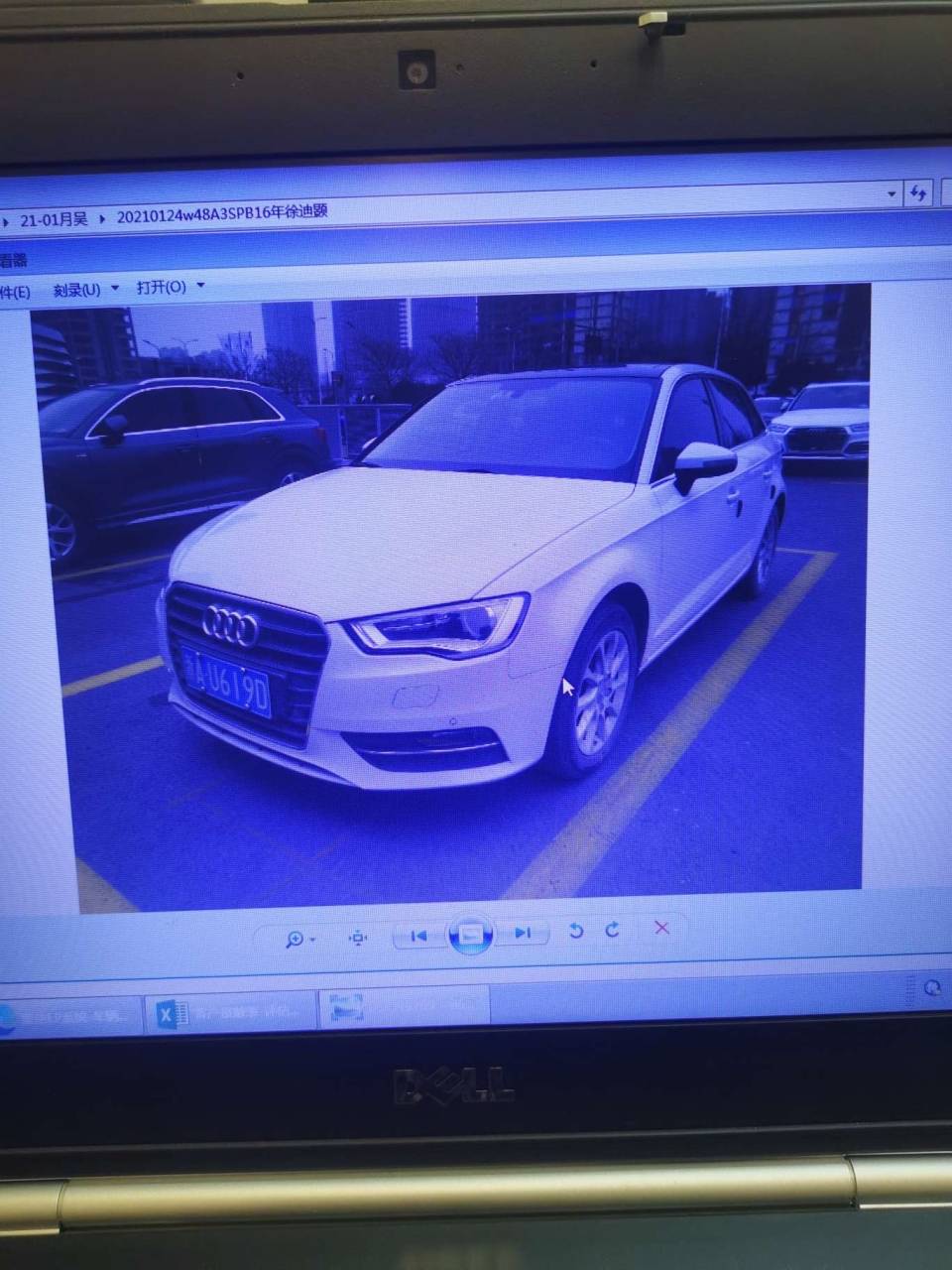Click the system tray round icon
Image resolution: width=952 pixels, height=1270 pixels.
coord(932,987)
